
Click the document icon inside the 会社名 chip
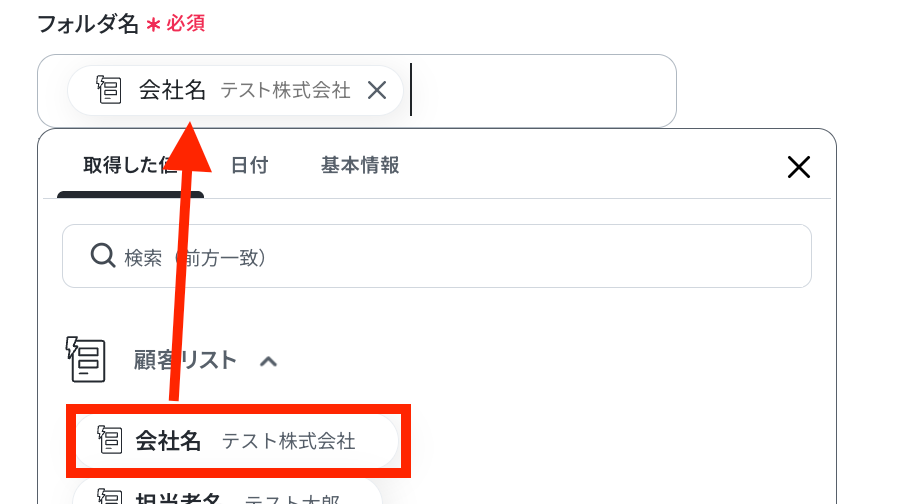click(x=109, y=90)
